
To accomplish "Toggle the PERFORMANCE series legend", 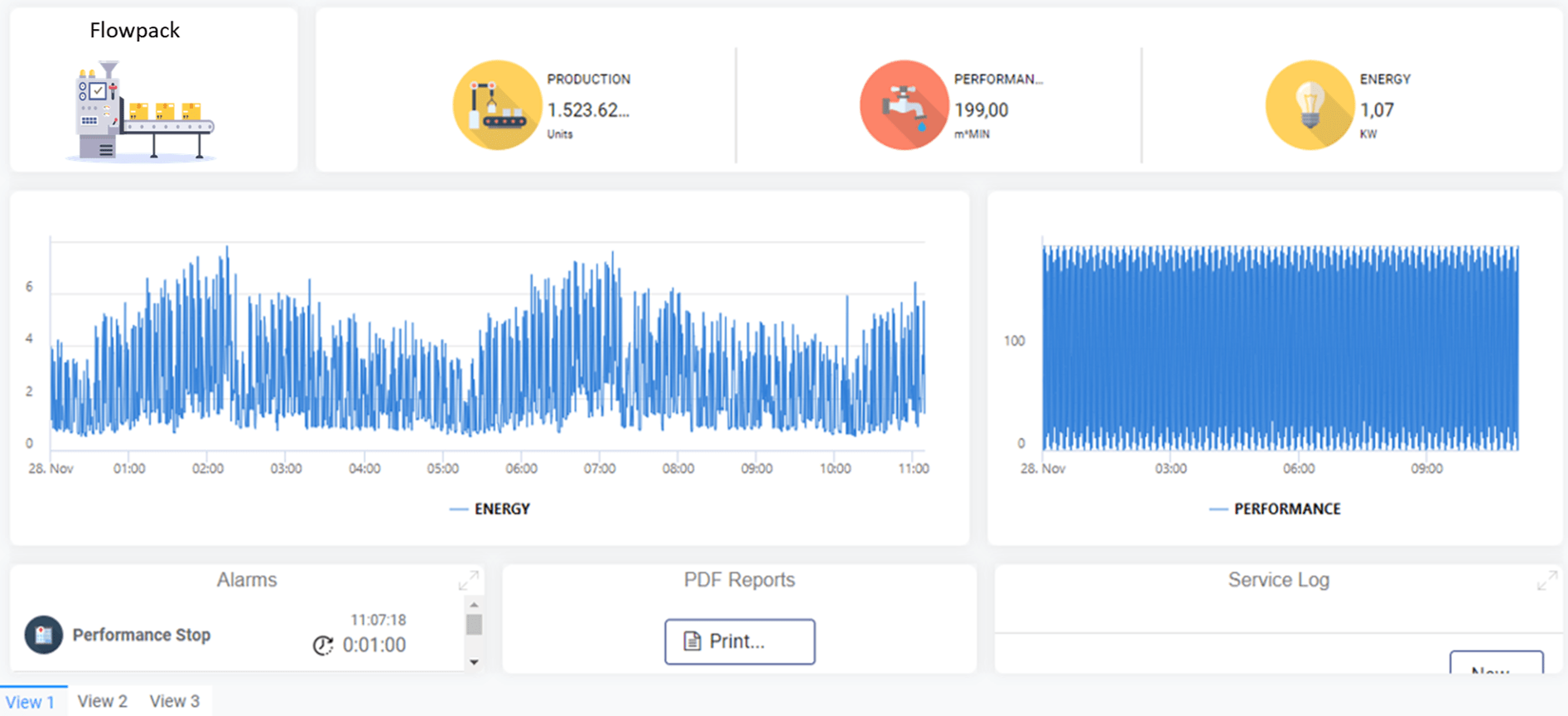I will pos(1276,509).
